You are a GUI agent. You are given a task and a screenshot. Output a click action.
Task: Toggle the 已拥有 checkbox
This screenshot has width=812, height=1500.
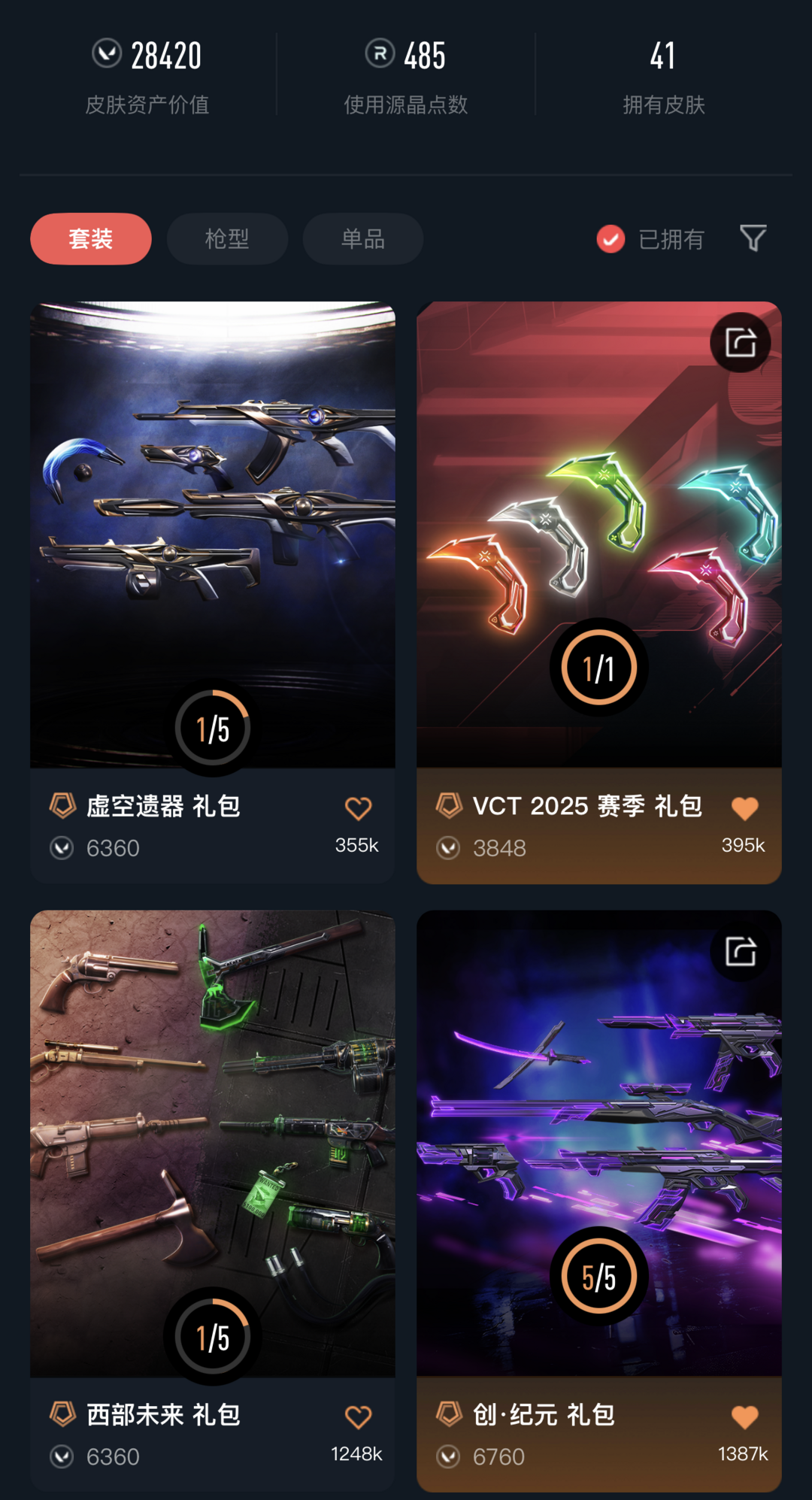pyautogui.click(x=611, y=239)
